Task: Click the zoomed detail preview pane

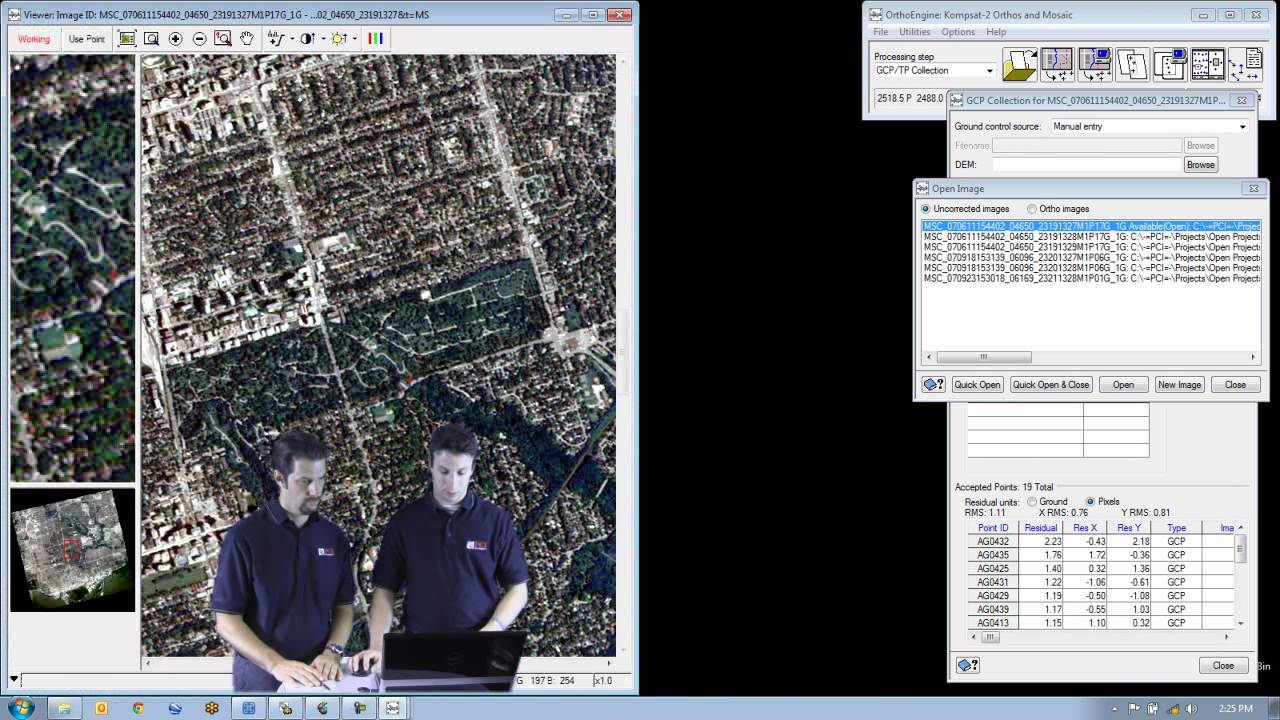Action: [x=72, y=268]
